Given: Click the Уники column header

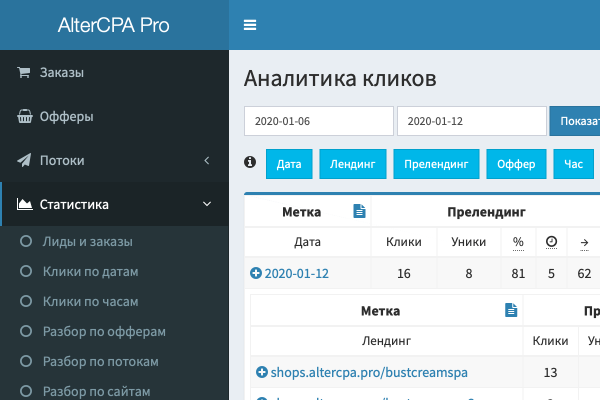Looking at the screenshot, I should [468, 242].
